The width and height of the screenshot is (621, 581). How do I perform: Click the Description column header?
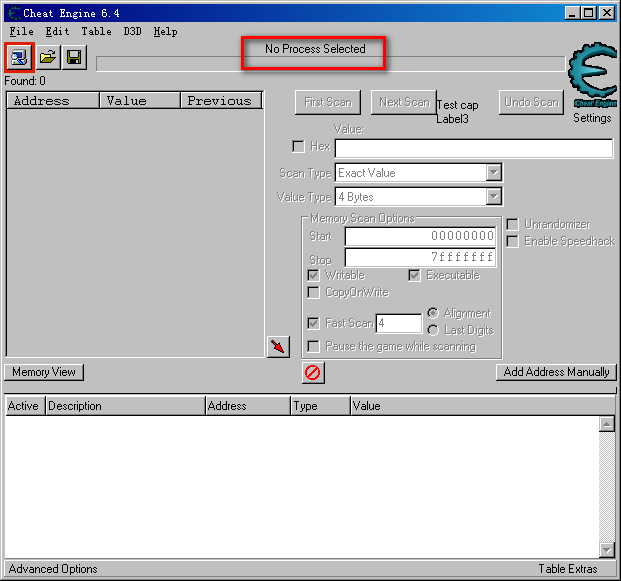(126, 406)
